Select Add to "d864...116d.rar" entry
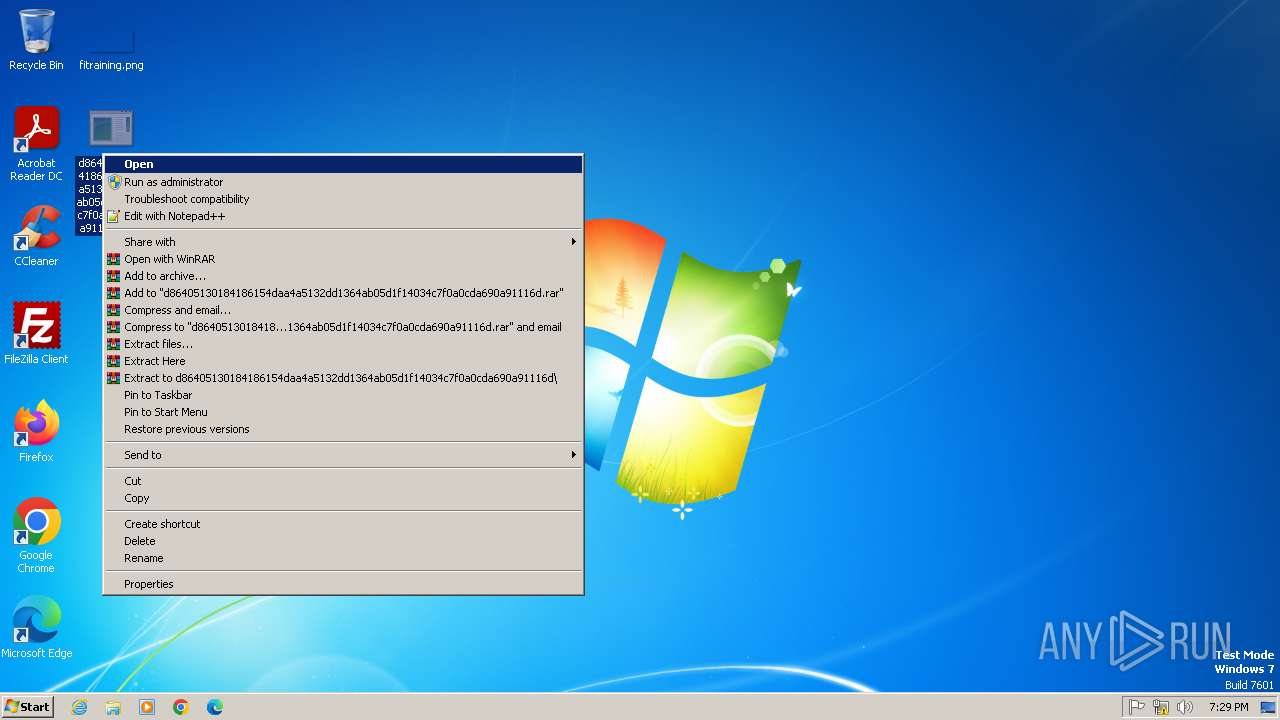Image resolution: width=1280 pixels, height=720 pixels. 343,293
